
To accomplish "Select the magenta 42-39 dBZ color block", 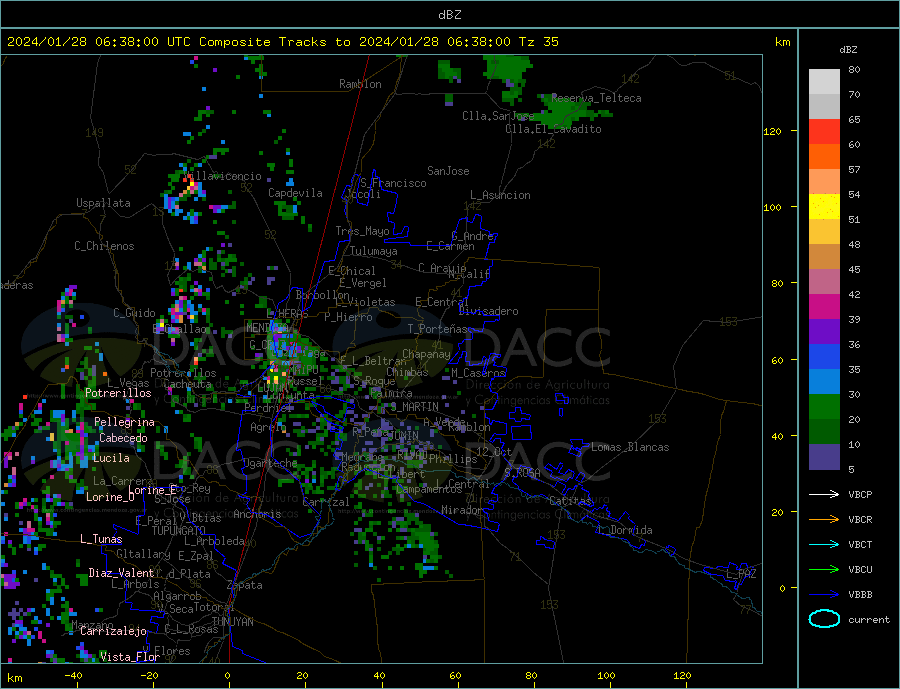I will (x=824, y=307).
